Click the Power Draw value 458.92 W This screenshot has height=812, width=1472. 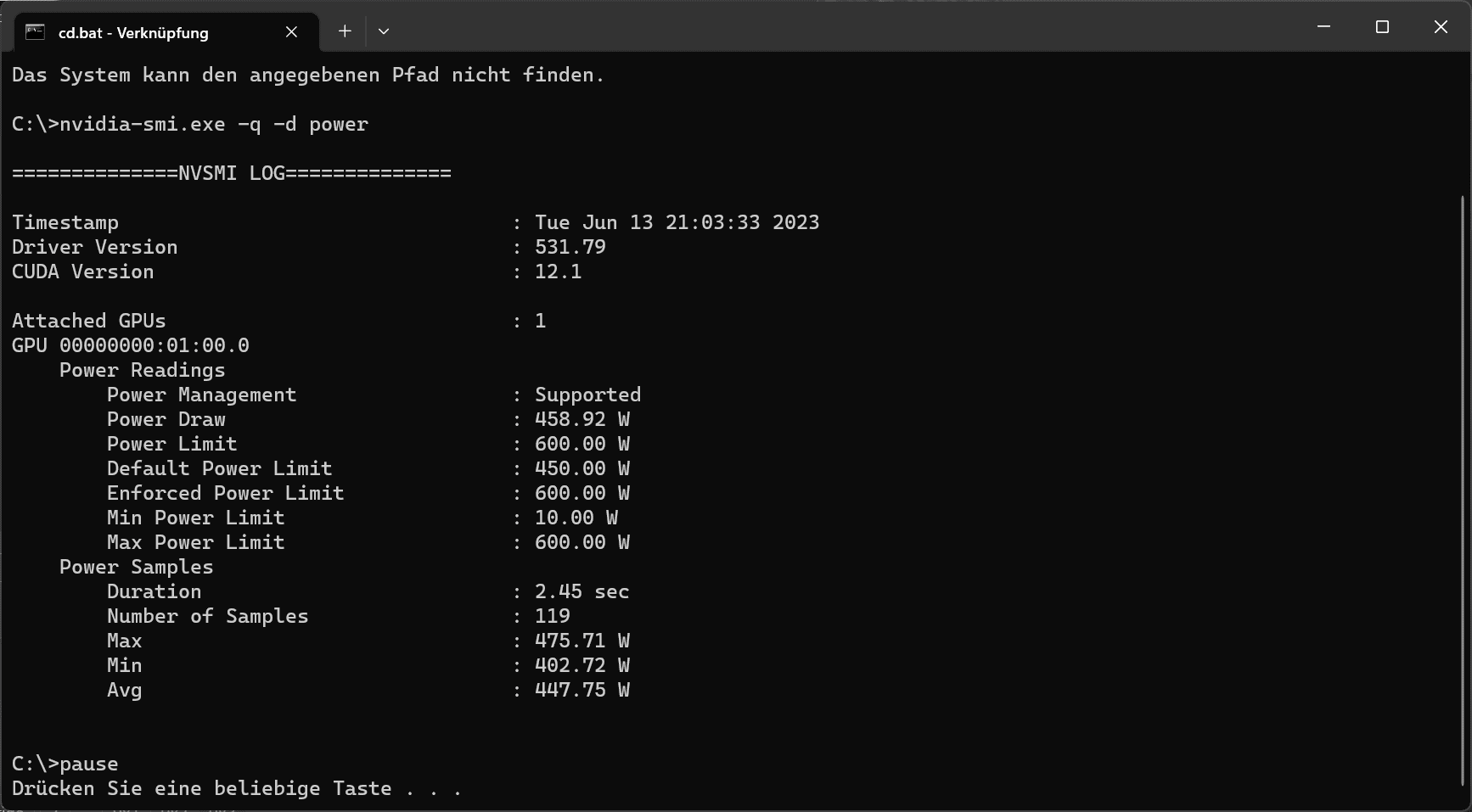pos(582,419)
